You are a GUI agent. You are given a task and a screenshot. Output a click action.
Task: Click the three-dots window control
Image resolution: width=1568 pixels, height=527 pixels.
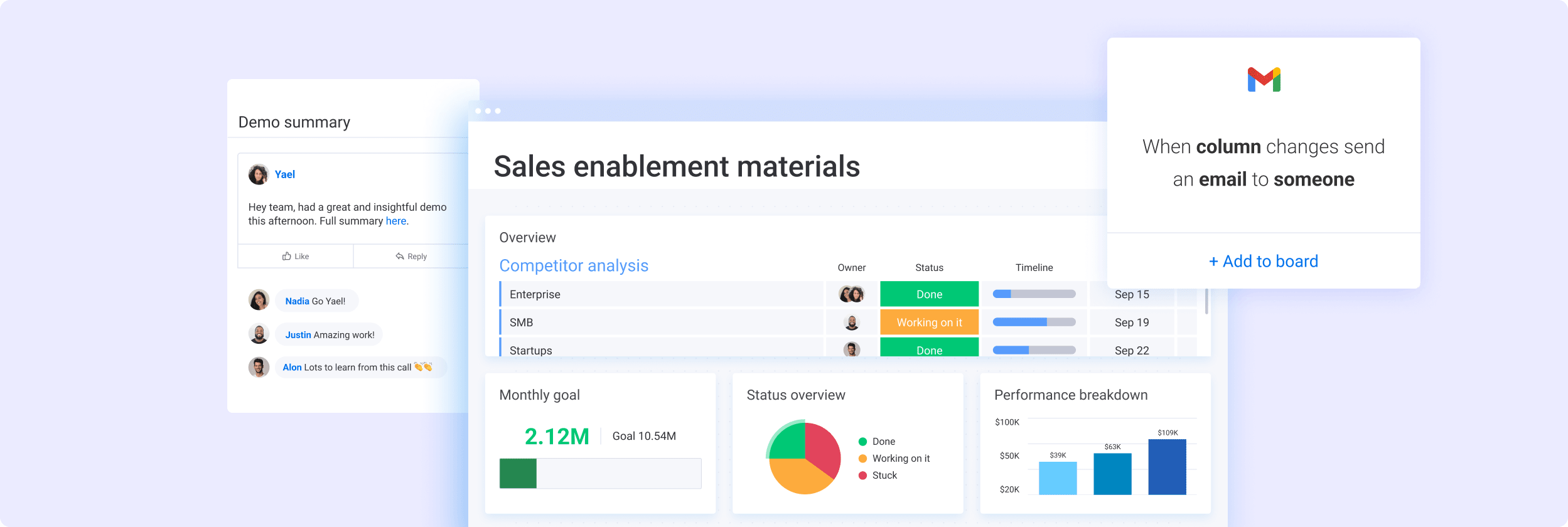tap(488, 111)
